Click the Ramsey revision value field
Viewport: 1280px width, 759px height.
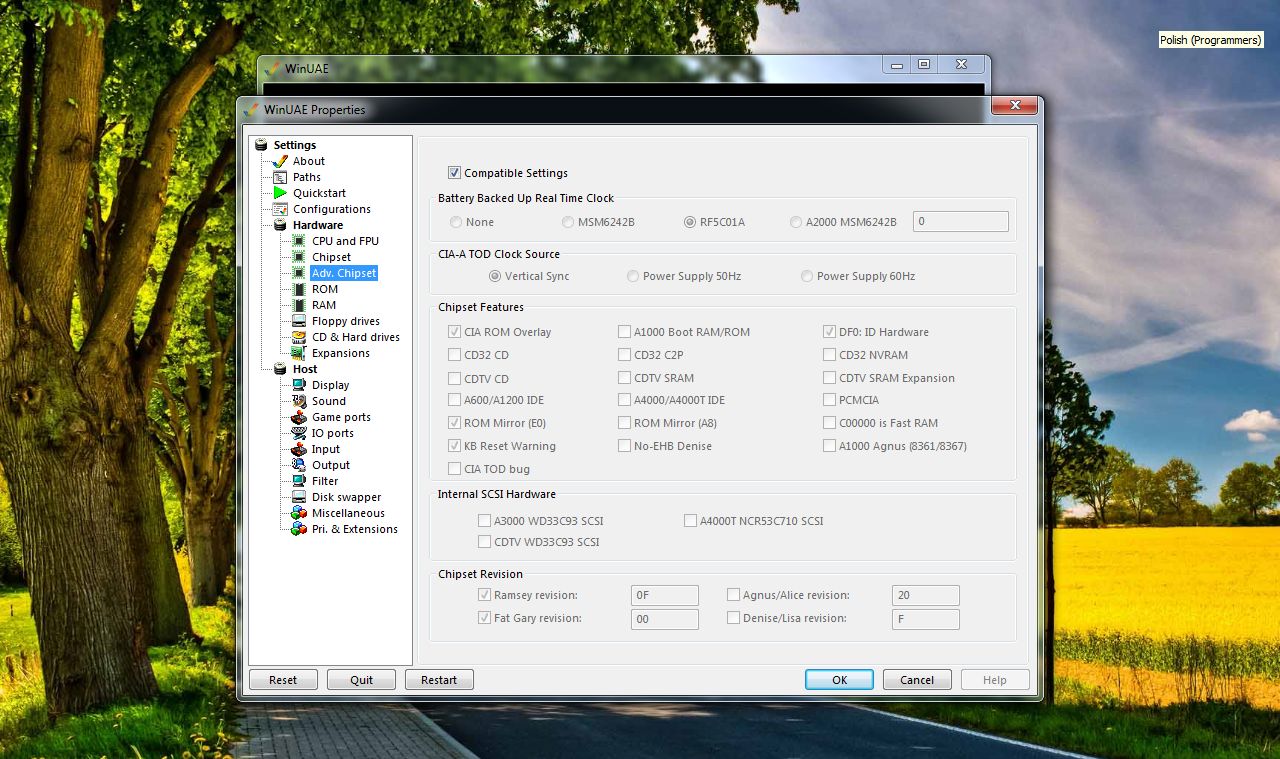coord(665,595)
